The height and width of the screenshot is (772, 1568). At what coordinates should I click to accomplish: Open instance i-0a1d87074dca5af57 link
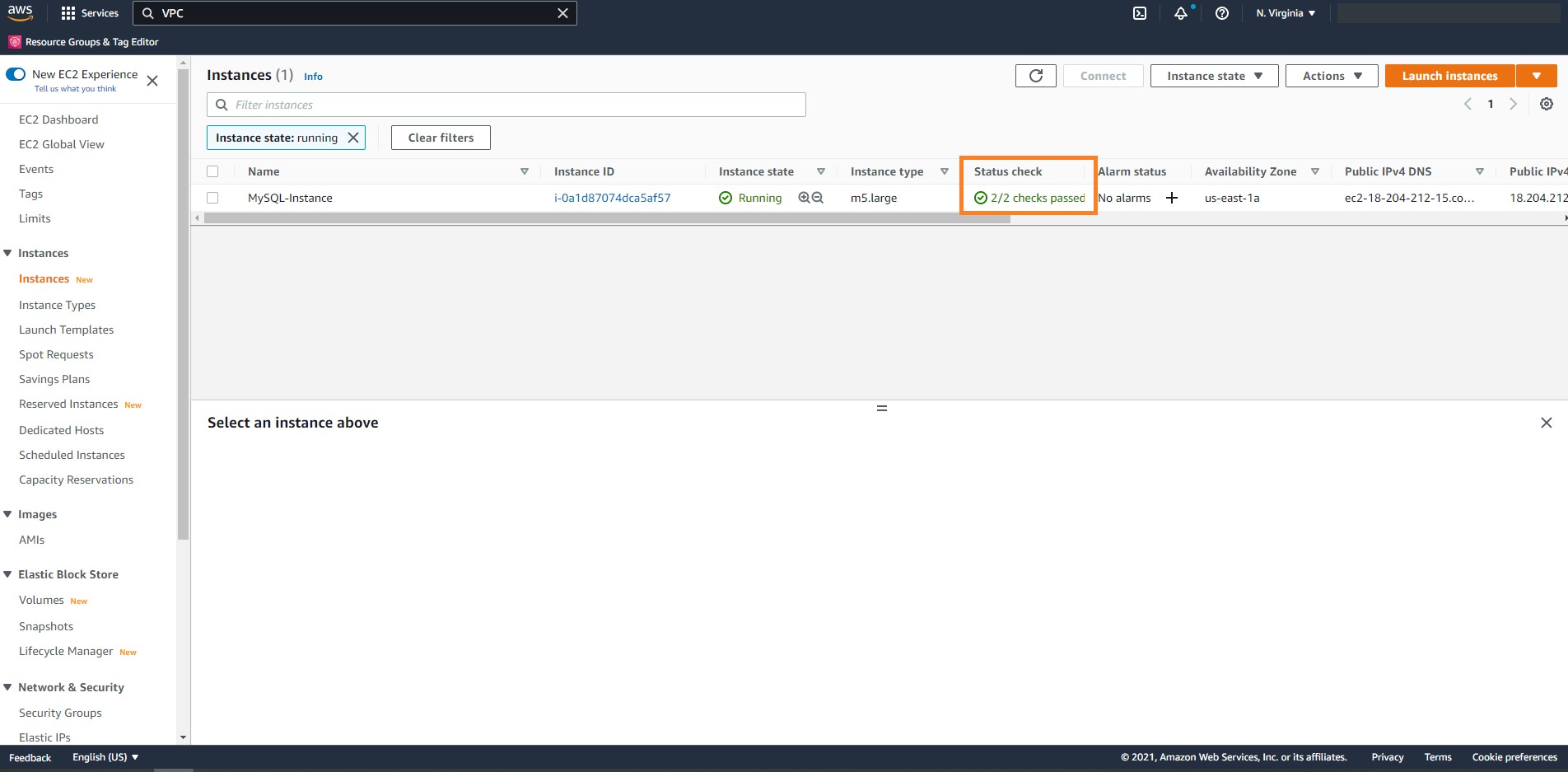pos(612,198)
